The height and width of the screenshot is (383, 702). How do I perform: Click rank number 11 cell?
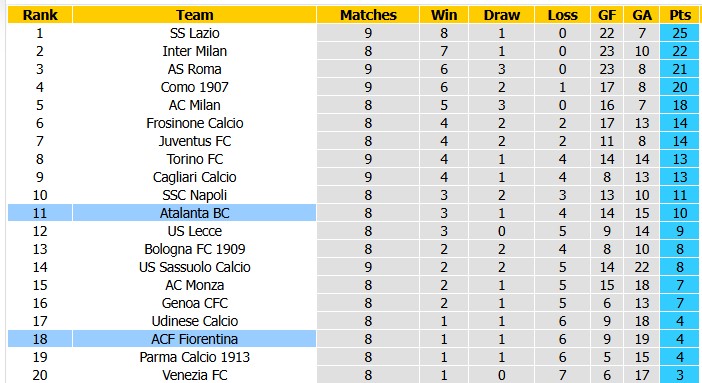(40, 213)
